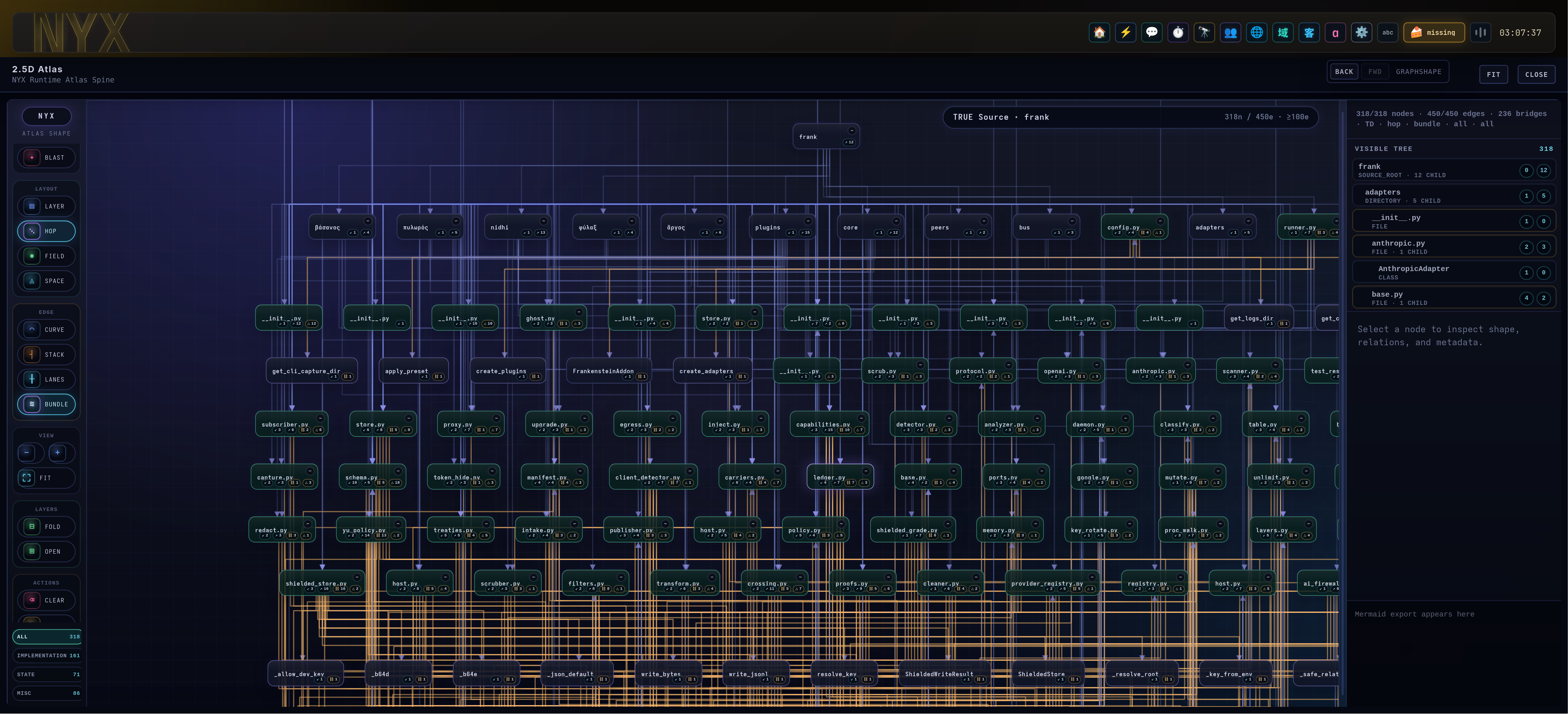Toggle CURVE edge style
Image resolution: width=1568 pixels, height=714 pixels.
point(46,330)
